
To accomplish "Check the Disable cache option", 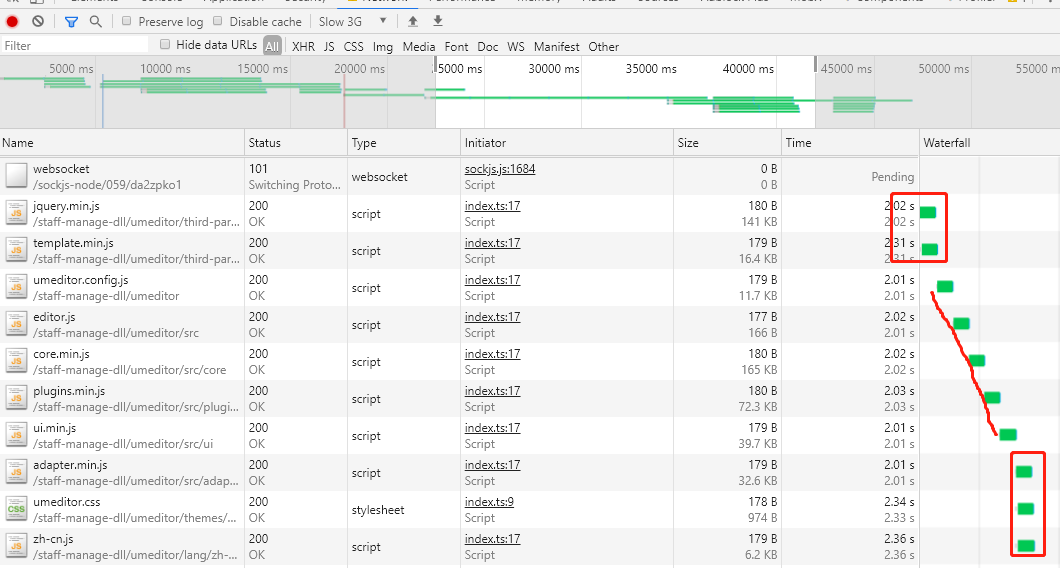I will point(218,22).
